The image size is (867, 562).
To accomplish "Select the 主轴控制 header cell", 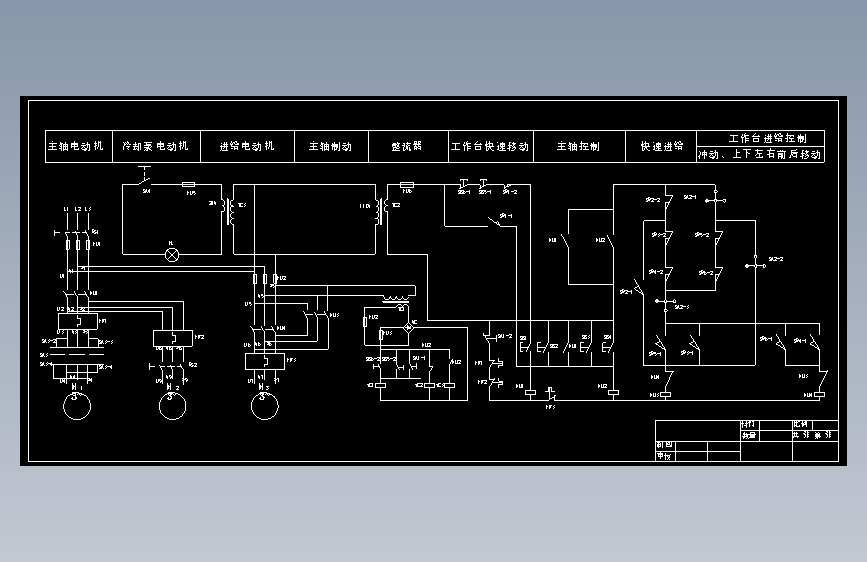I will [x=579, y=147].
